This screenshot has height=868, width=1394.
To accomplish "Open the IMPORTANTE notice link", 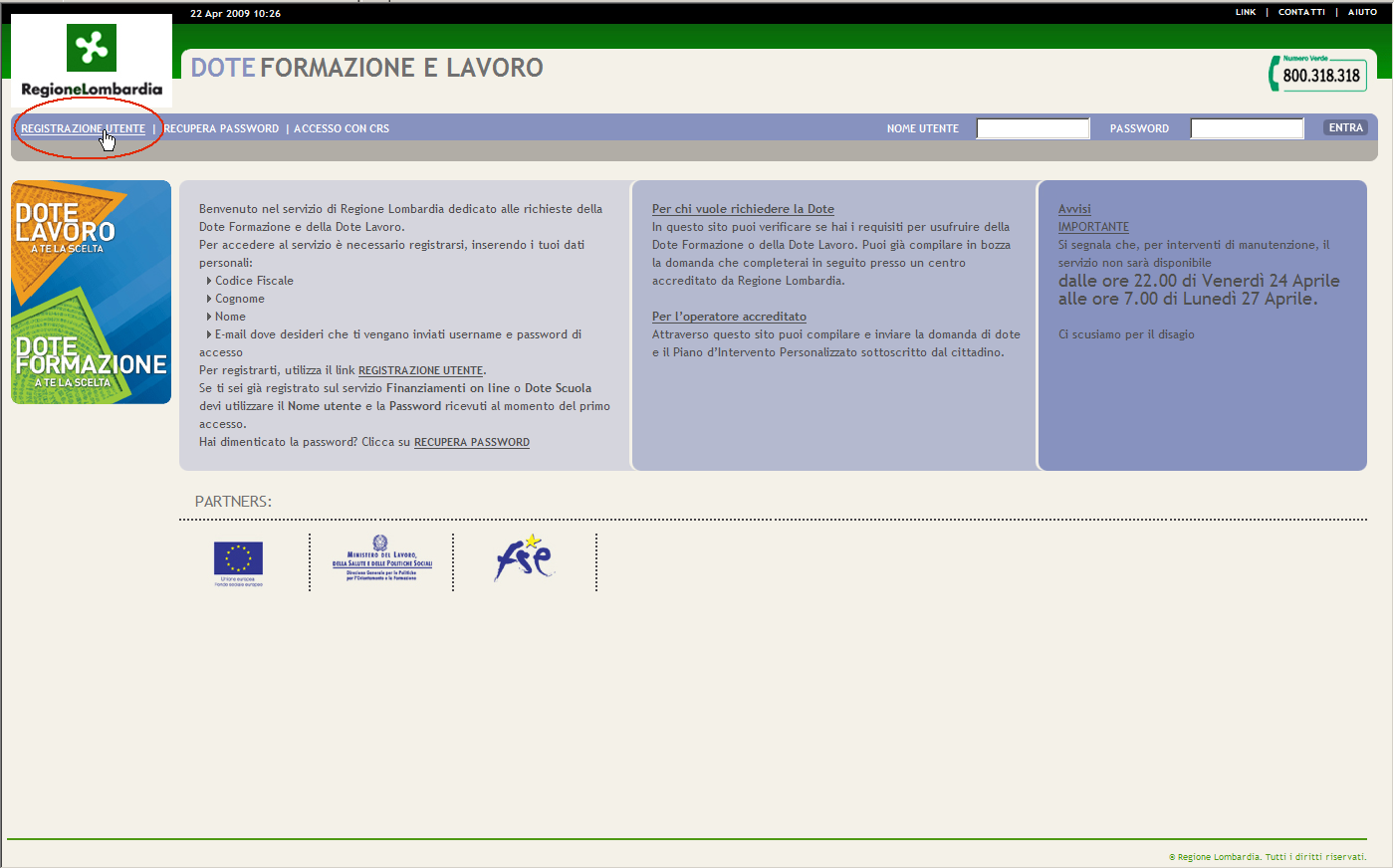I will tap(1093, 227).
